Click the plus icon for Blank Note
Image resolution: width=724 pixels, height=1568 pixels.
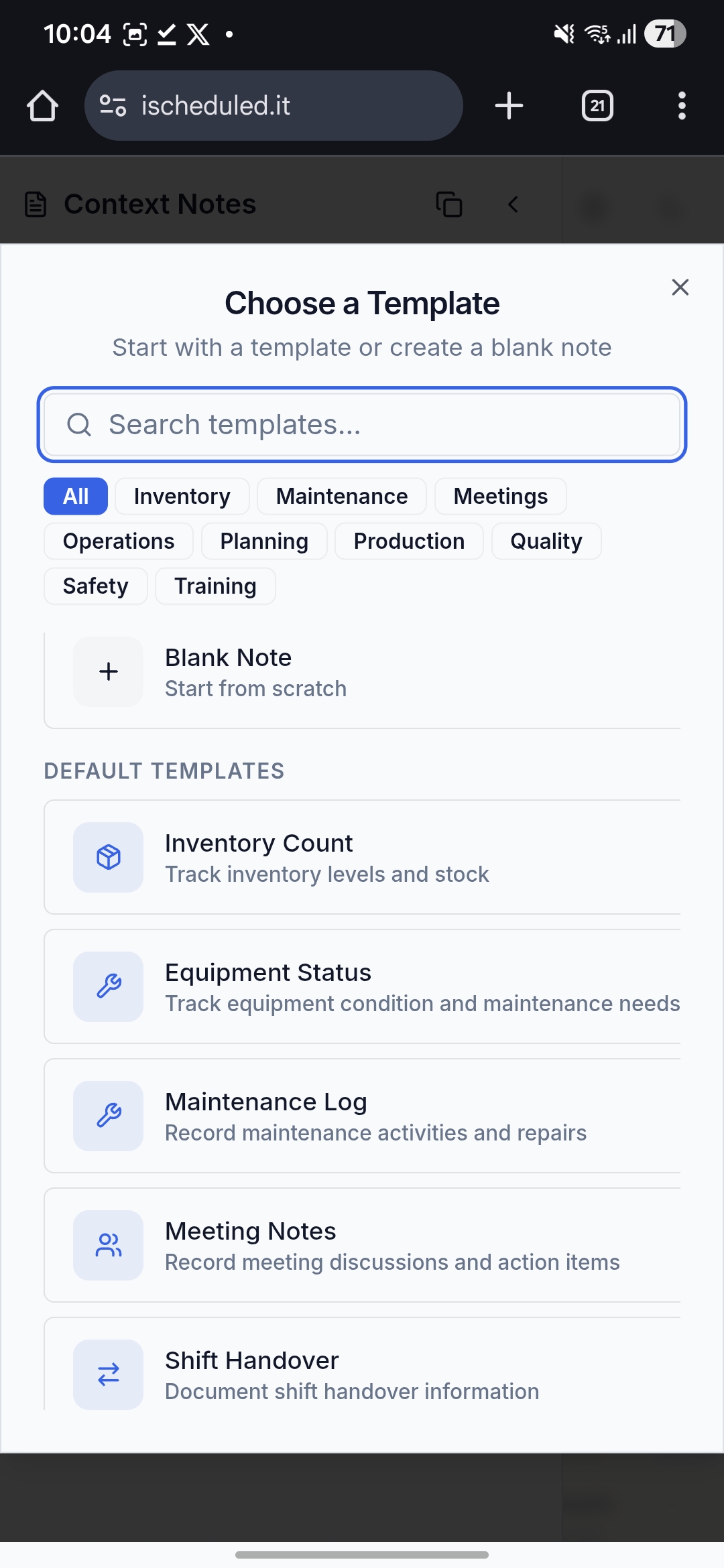click(108, 671)
